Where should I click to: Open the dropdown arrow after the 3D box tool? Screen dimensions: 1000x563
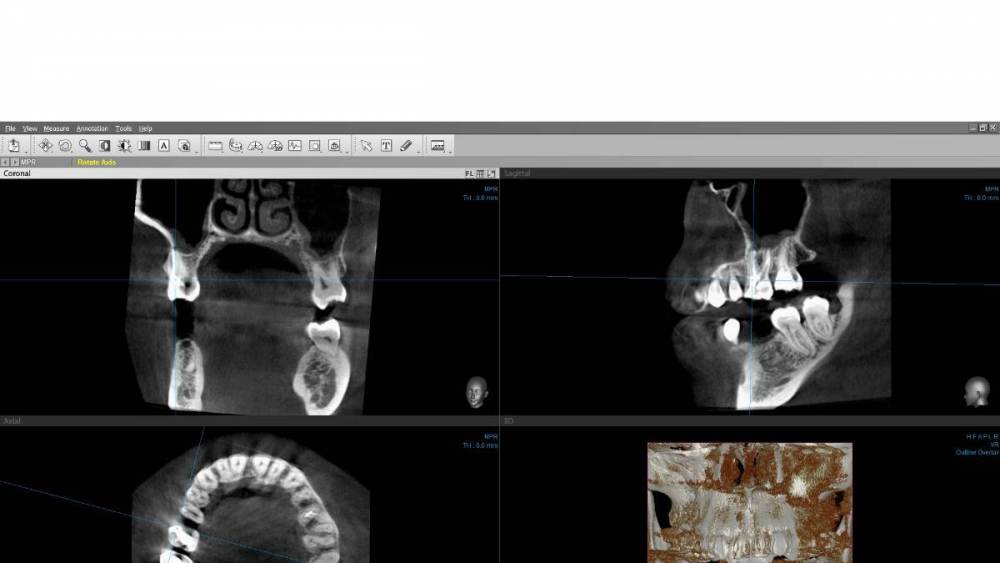pyautogui.click(x=347, y=151)
